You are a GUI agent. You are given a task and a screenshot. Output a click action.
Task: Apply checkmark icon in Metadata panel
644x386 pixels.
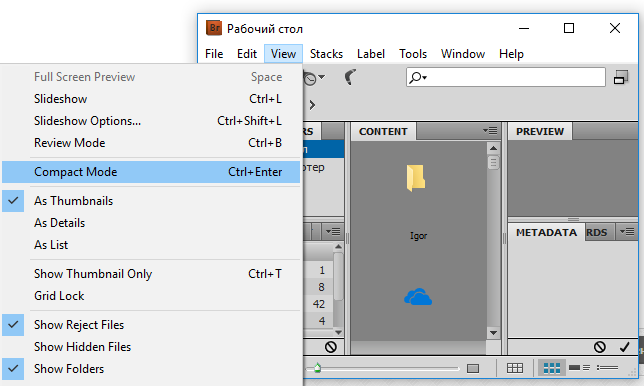click(x=625, y=347)
